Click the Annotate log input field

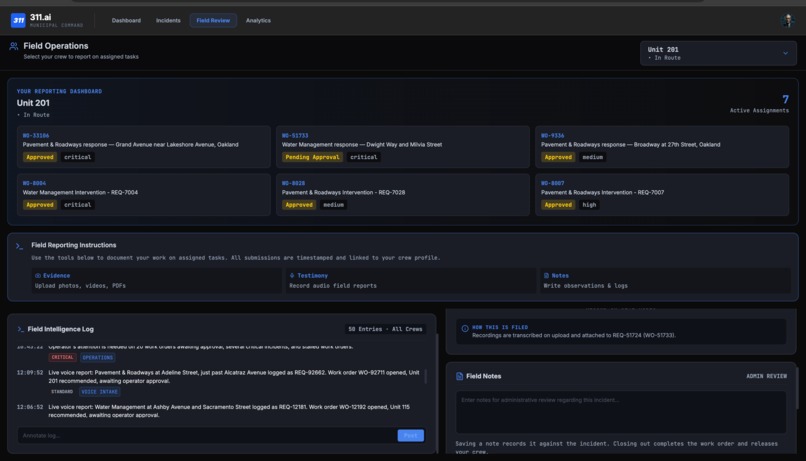(207, 436)
